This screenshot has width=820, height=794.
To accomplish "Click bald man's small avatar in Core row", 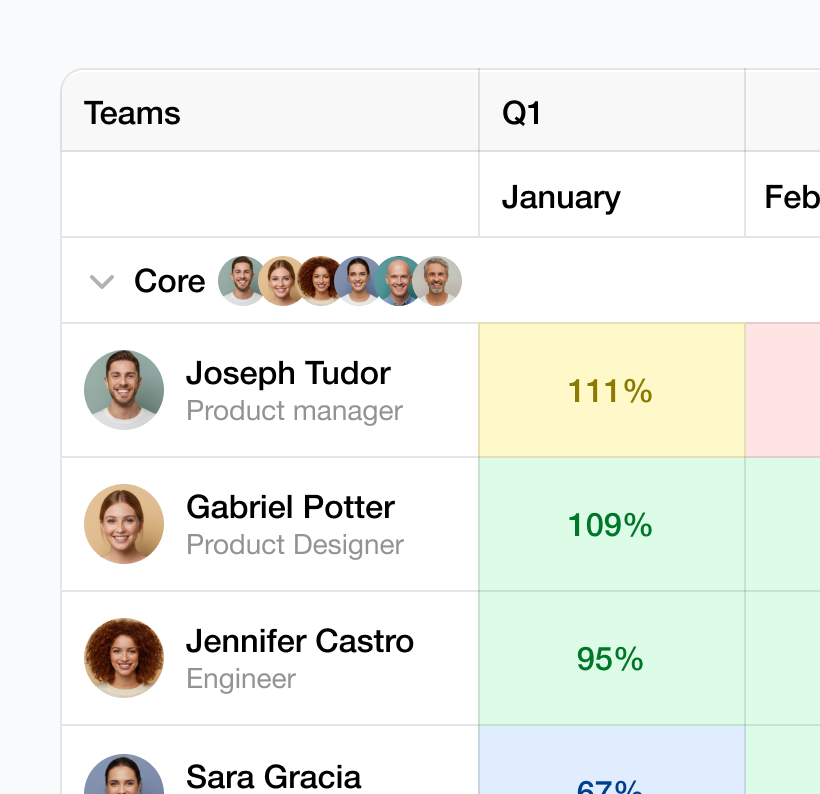I will coord(398,281).
